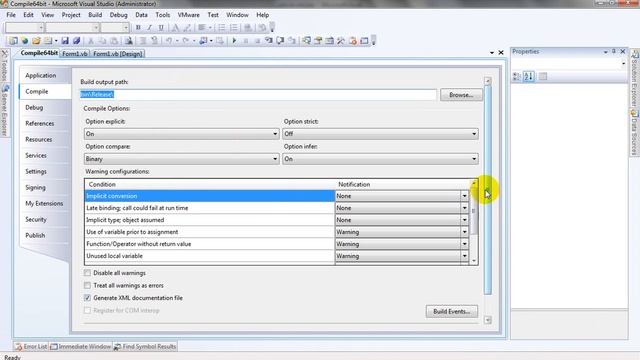The width and height of the screenshot is (640, 360).
Task: Select the Implicit conversion condition row
Action: 209,196
